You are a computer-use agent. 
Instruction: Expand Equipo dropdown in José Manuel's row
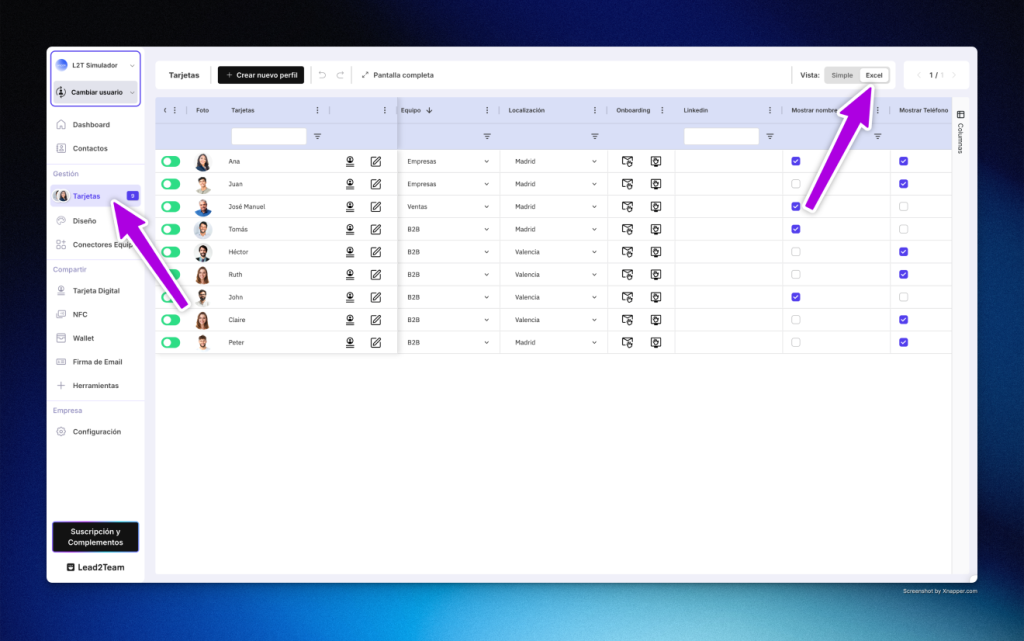tap(487, 207)
